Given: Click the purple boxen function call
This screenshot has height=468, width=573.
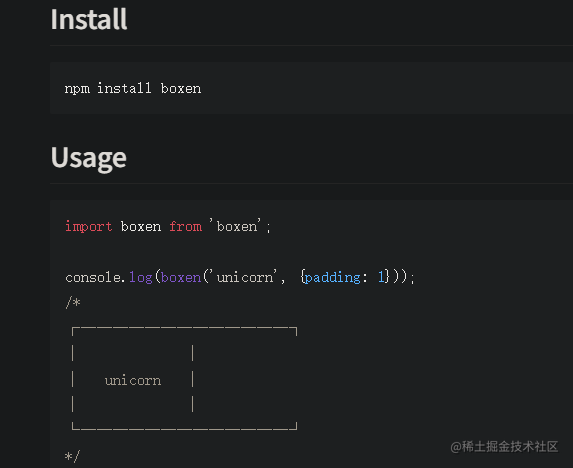Looking at the screenshot, I should click(x=181, y=278).
